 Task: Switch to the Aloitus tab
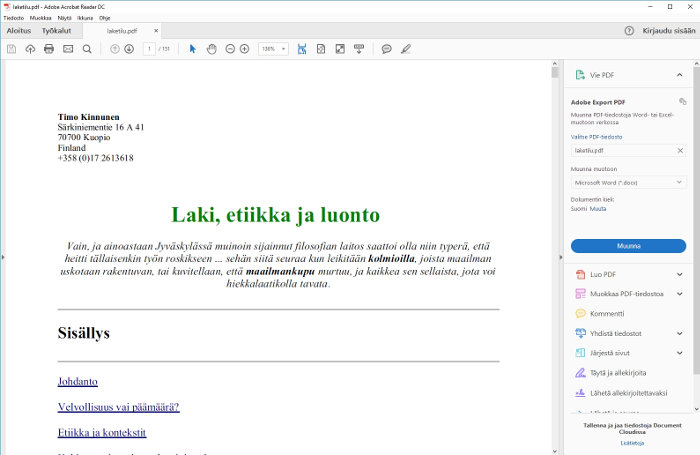coord(19,31)
